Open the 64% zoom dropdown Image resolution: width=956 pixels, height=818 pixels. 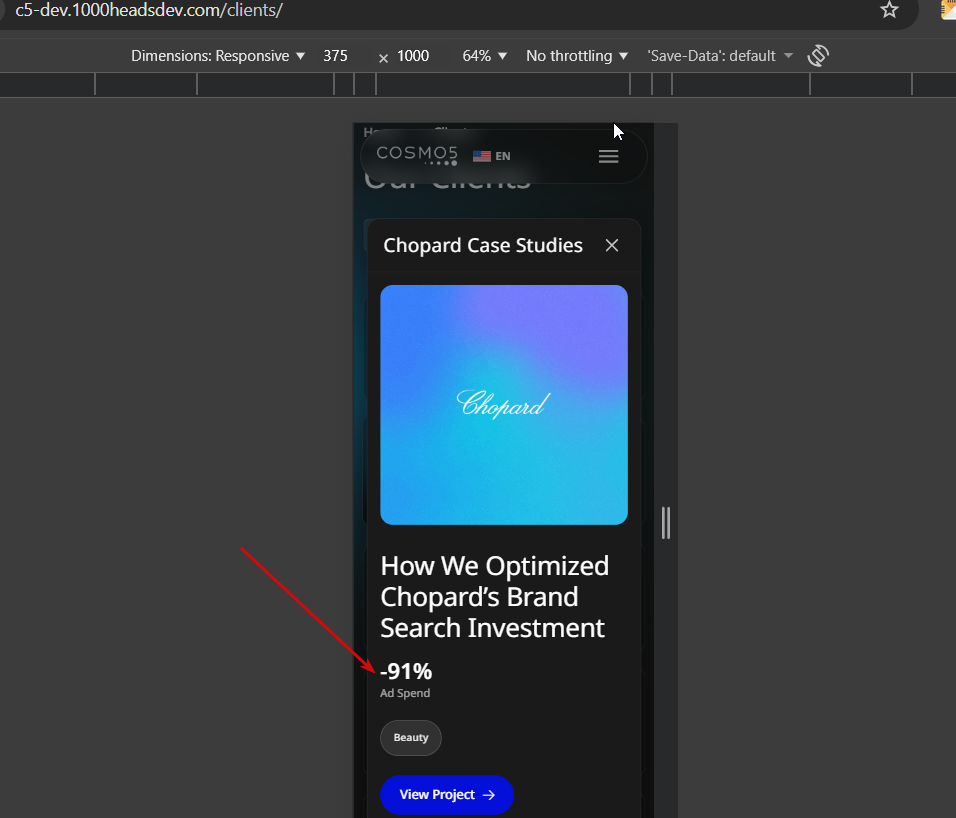485,56
